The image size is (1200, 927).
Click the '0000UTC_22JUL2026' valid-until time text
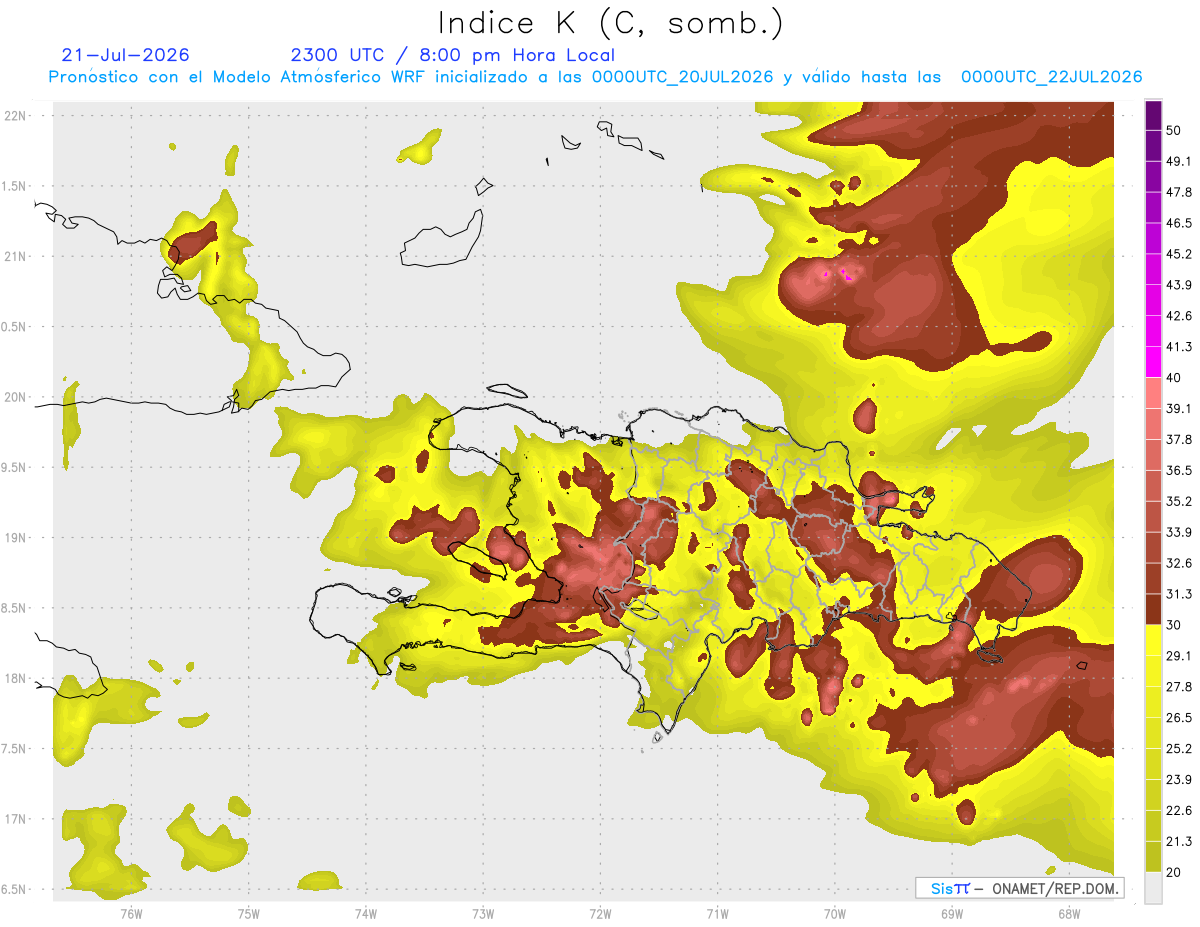click(x=1052, y=77)
